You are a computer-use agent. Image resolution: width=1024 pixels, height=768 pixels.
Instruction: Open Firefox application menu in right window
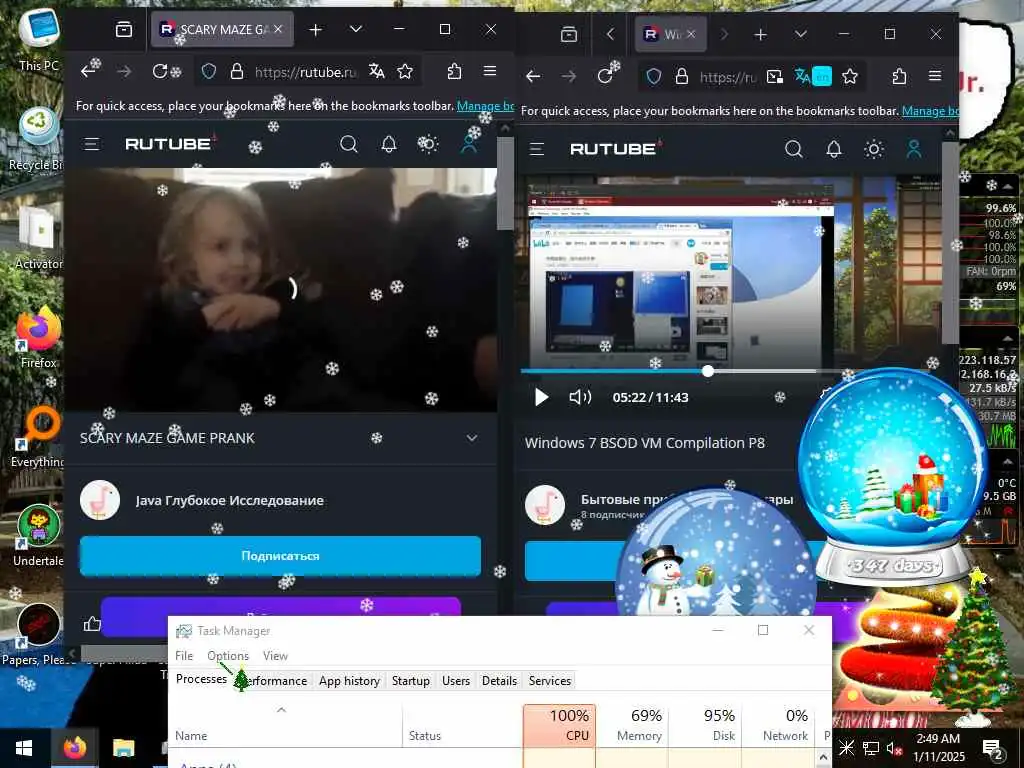click(x=935, y=76)
